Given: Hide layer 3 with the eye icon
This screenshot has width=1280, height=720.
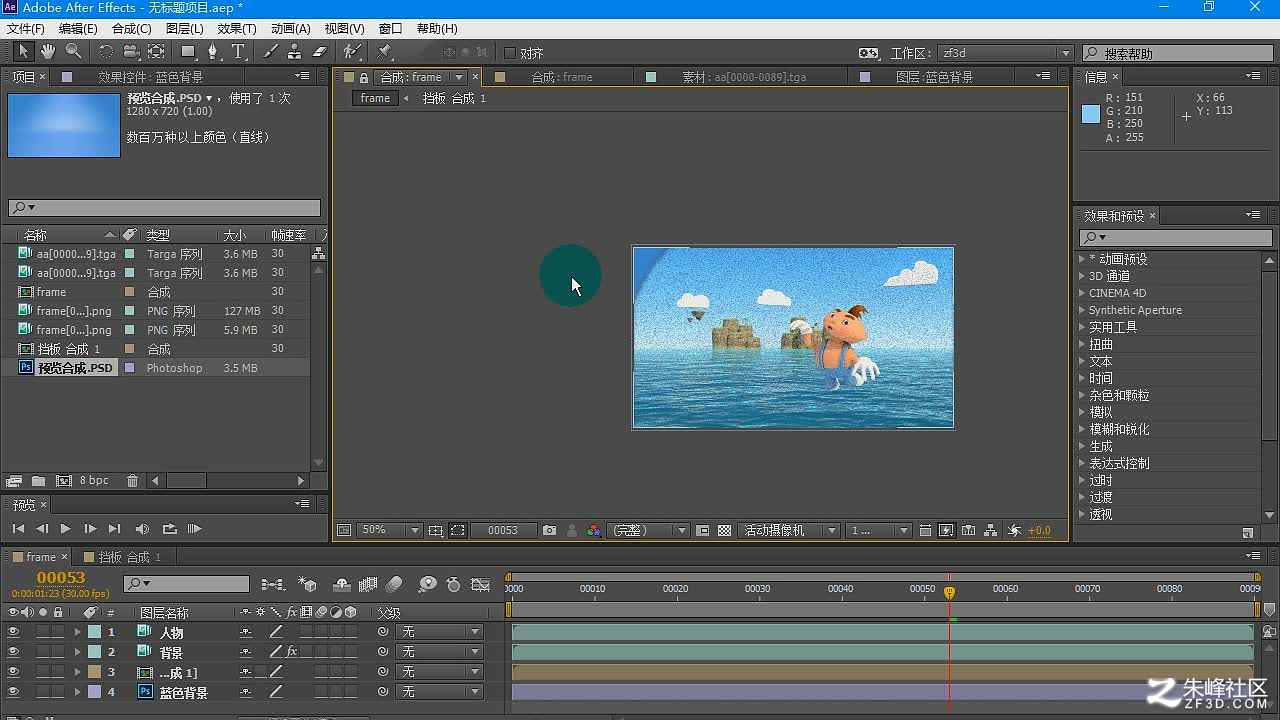Looking at the screenshot, I should [13, 672].
